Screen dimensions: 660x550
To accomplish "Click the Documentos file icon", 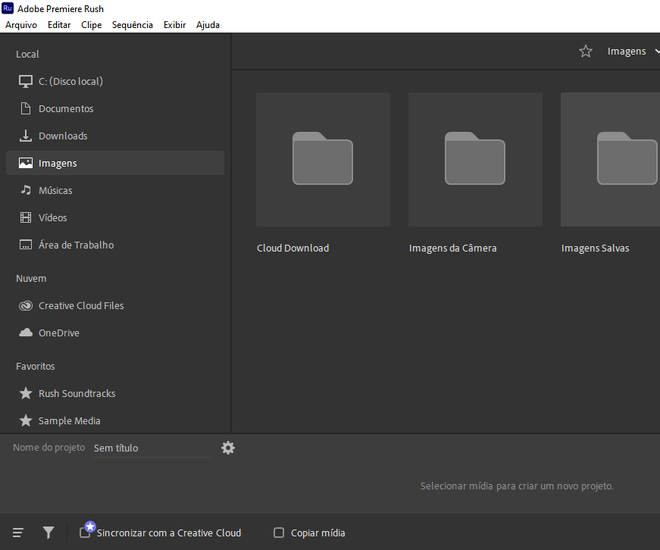I will click(26, 109).
